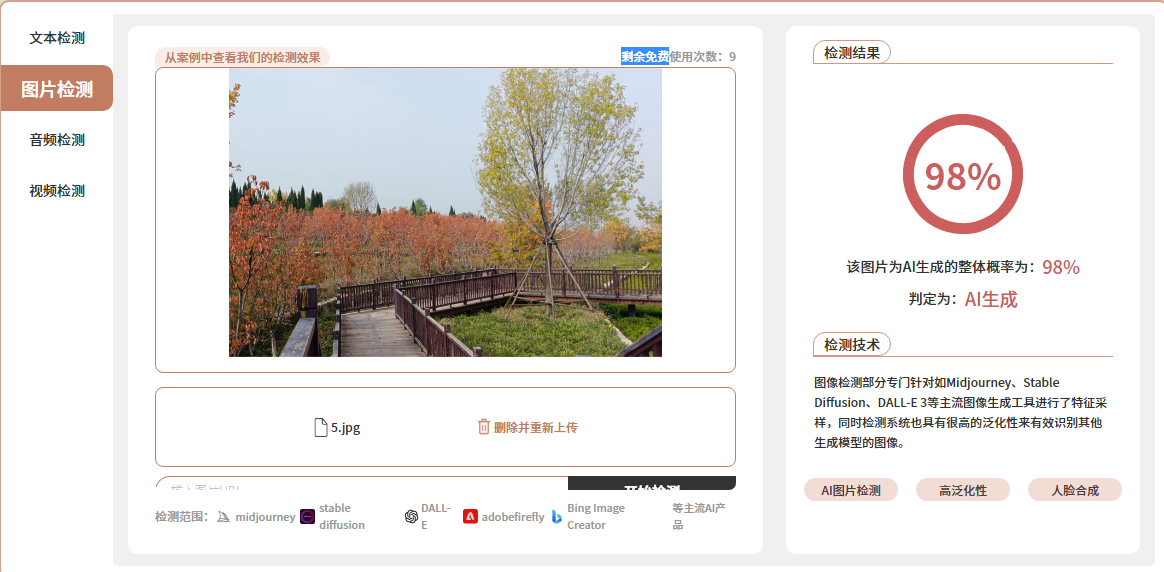Click the image URL input field
This screenshot has width=1164, height=572.
pos(360,484)
